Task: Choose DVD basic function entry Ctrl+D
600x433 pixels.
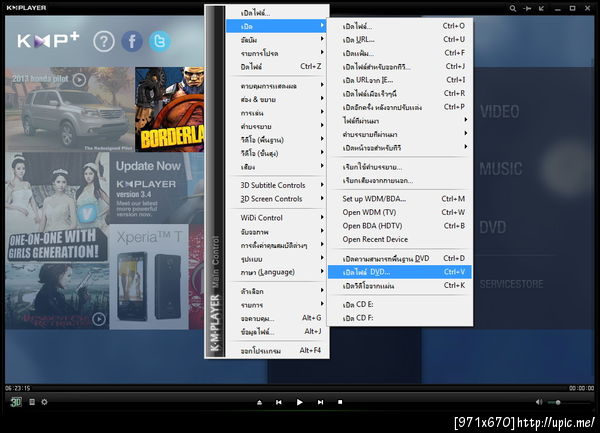Action: pyautogui.click(x=399, y=259)
